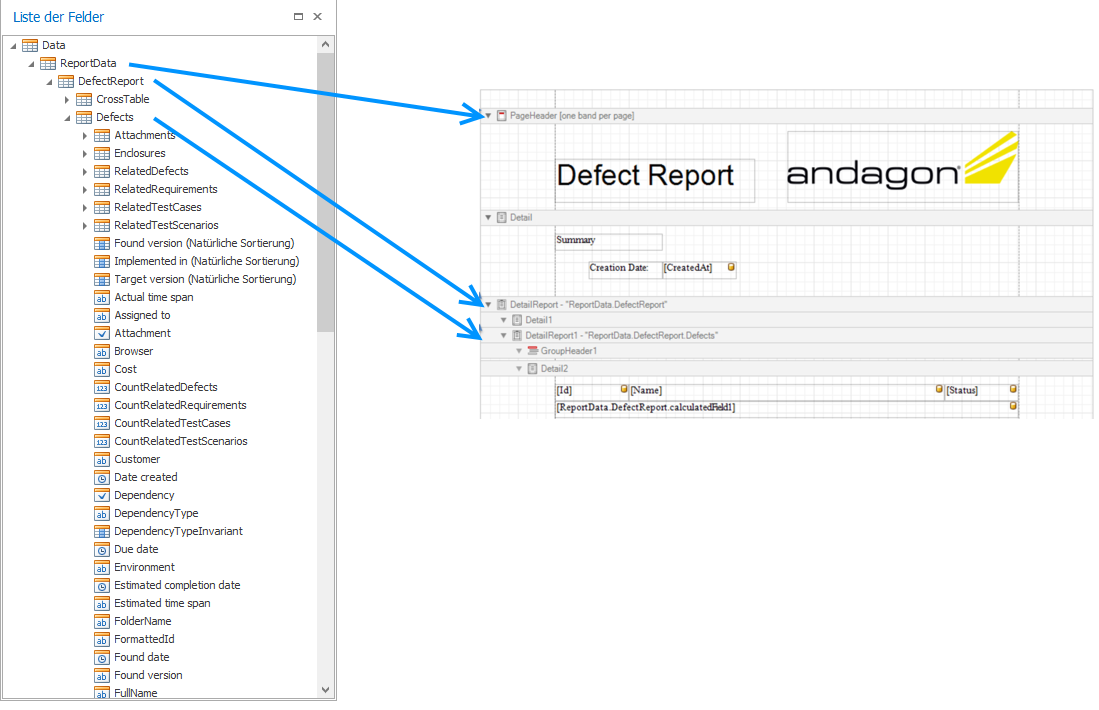Expand the RelatedTestCases node
Screen dimensions: 1099x710
point(85,207)
